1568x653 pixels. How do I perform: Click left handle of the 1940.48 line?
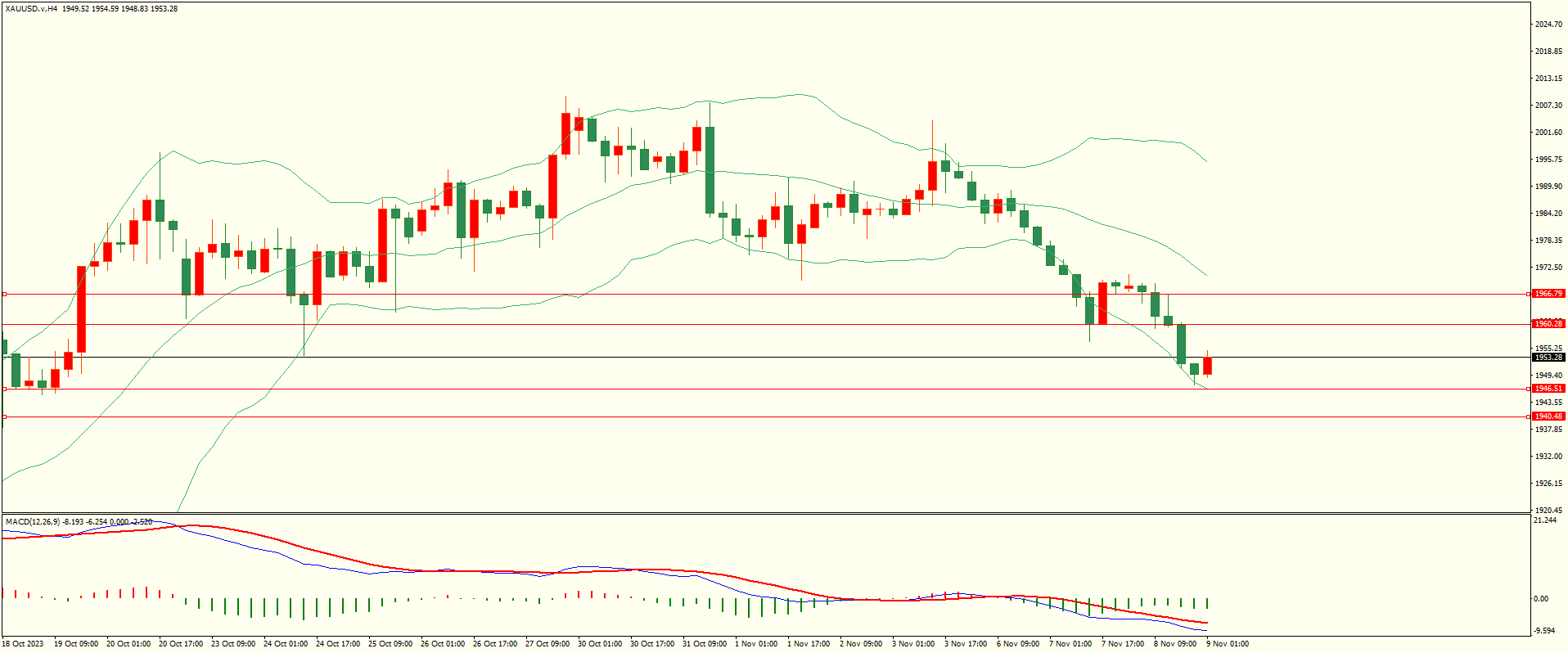pyautogui.click(x=4, y=417)
